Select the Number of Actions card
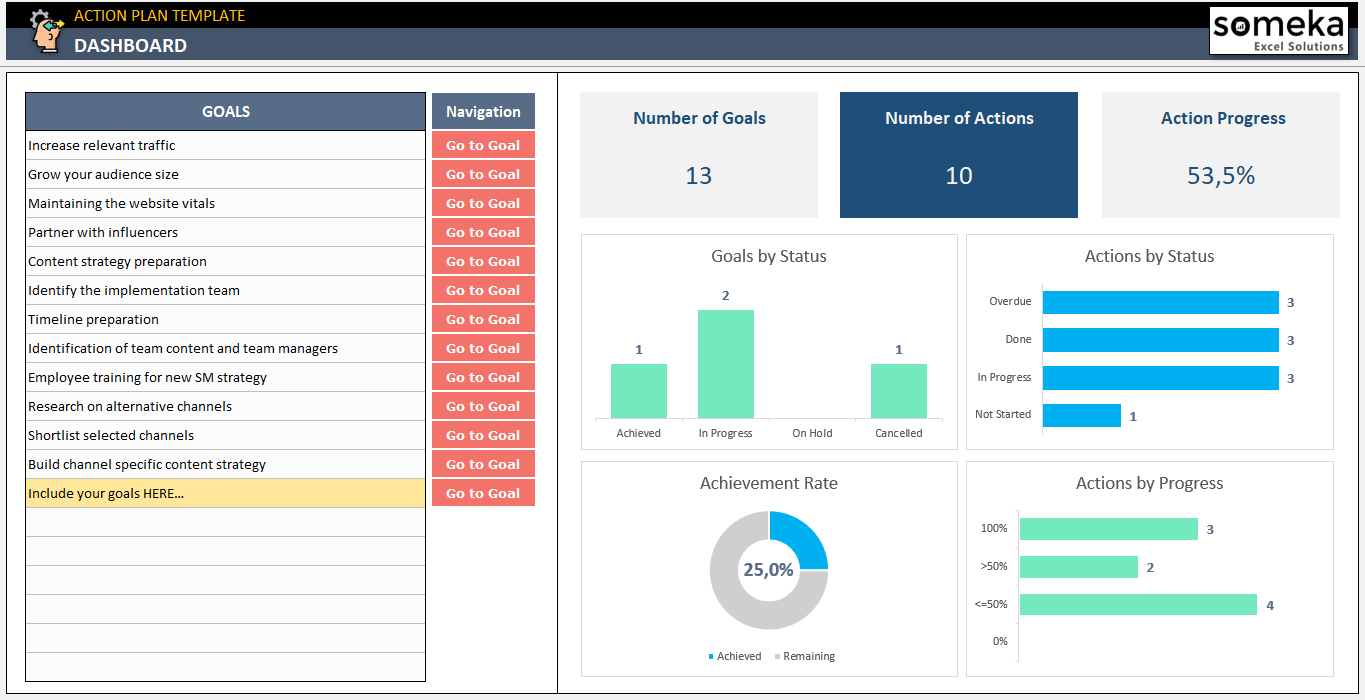This screenshot has width=1365, height=700. tap(958, 155)
